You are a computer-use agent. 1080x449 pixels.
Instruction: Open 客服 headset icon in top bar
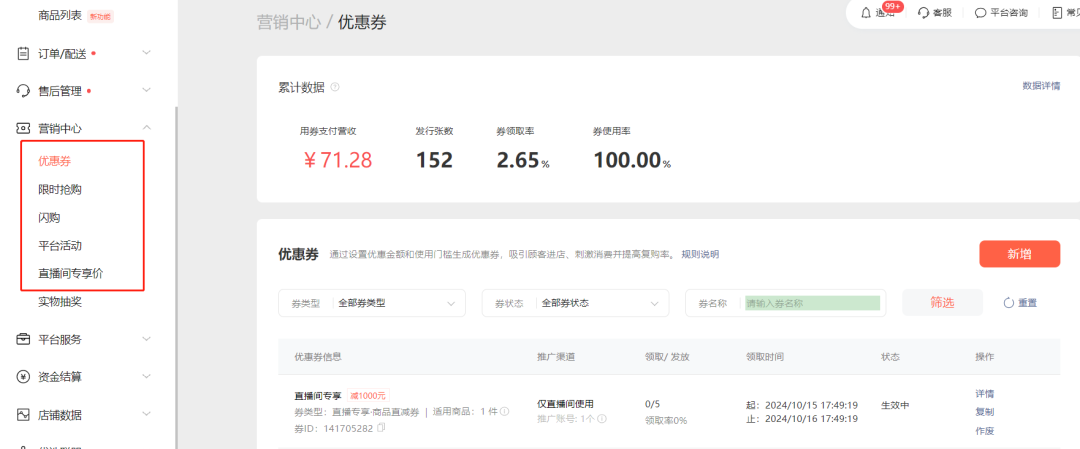click(x=923, y=13)
